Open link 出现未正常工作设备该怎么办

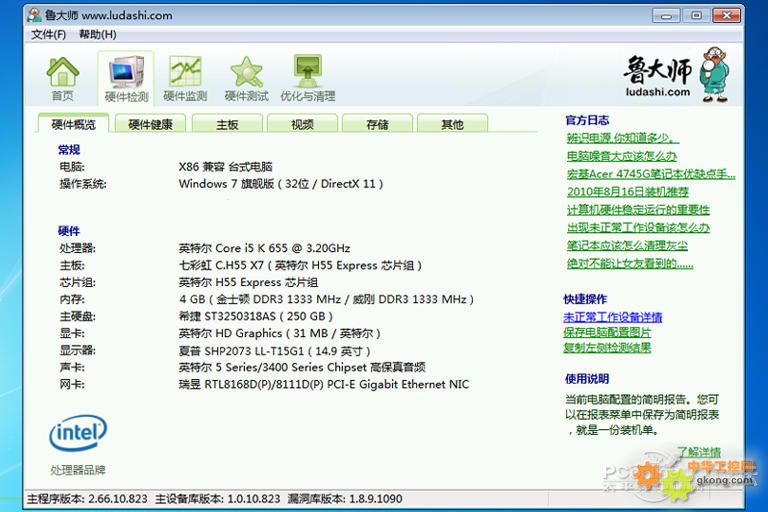pos(638,227)
